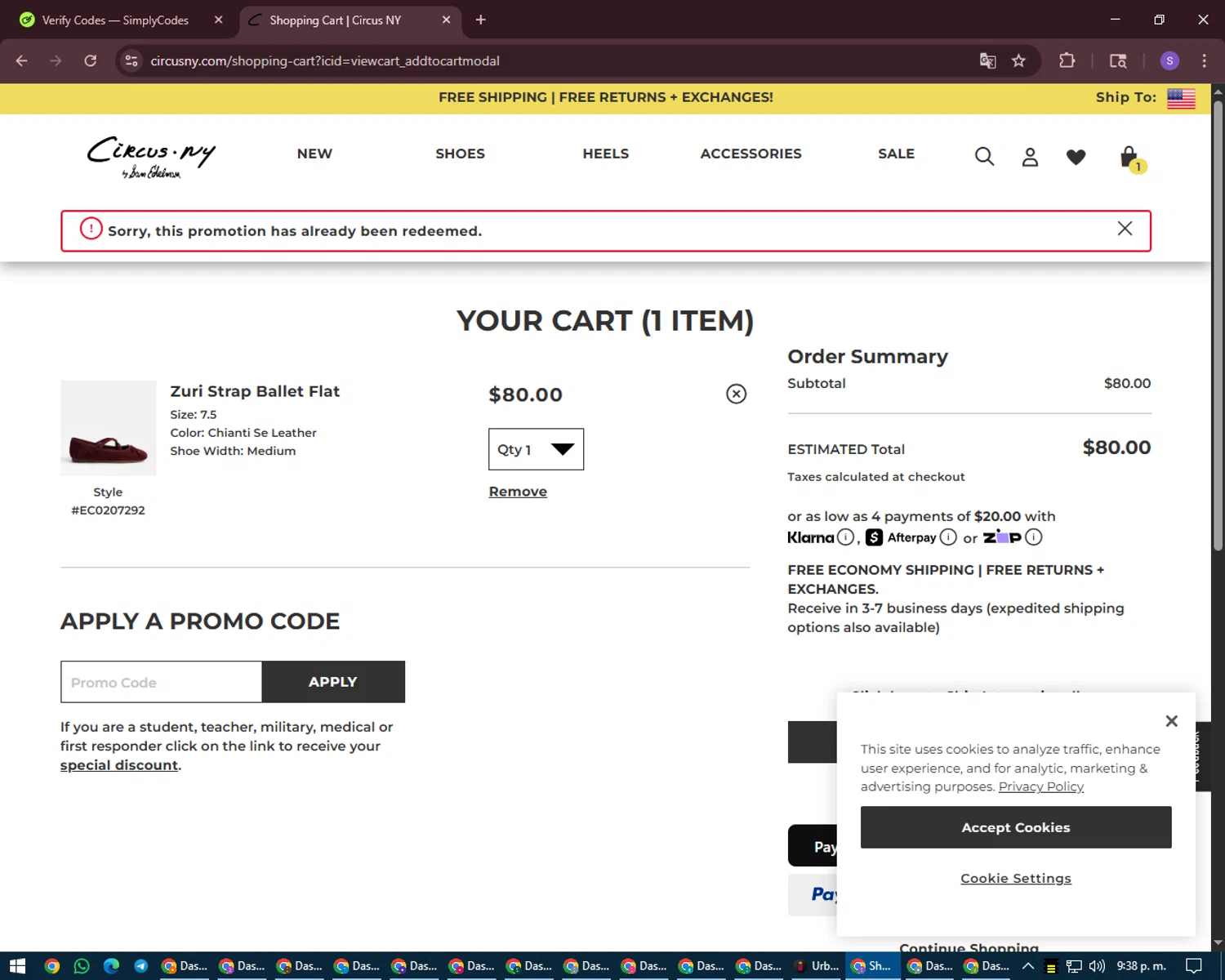This screenshot has height=980, width=1225.
Task: Open the NEW navigation menu
Action: pos(314,154)
